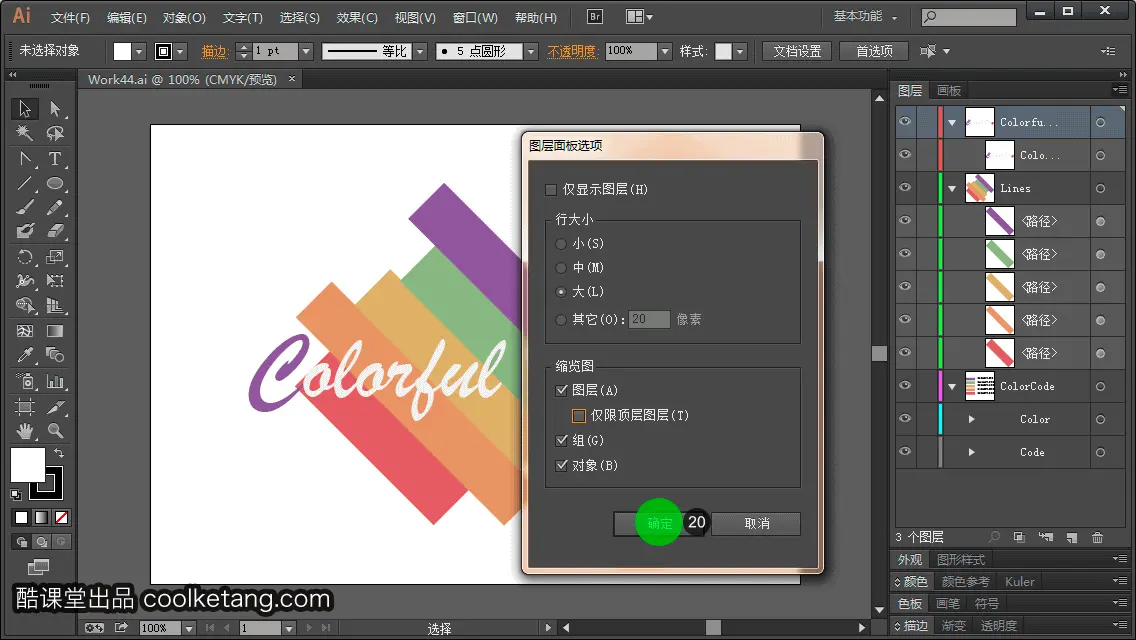
Task: Select the Column Graph tool
Action: (x=55, y=381)
